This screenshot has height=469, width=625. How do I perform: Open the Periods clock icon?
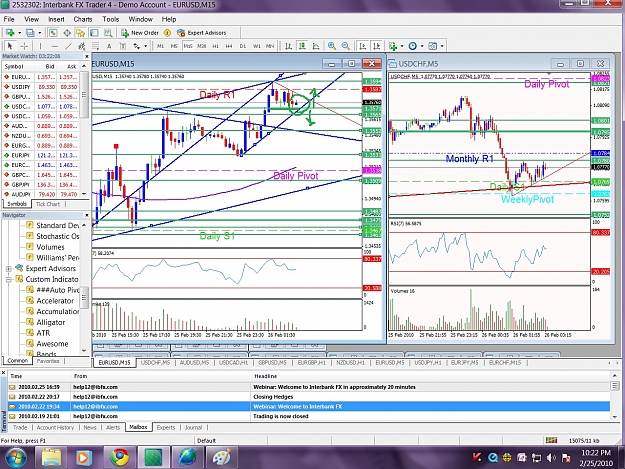click(413, 46)
